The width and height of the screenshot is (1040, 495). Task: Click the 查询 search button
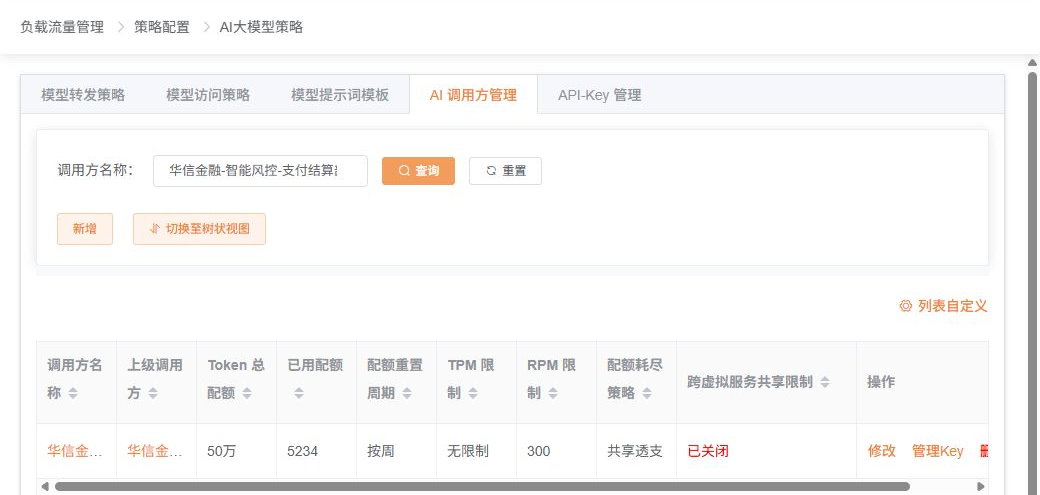click(x=419, y=171)
